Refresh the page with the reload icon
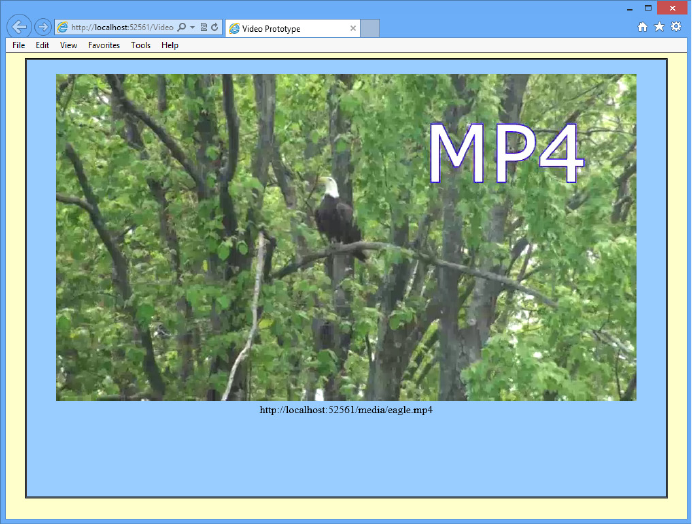This screenshot has width=692, height=524. [x=214, y=27]
